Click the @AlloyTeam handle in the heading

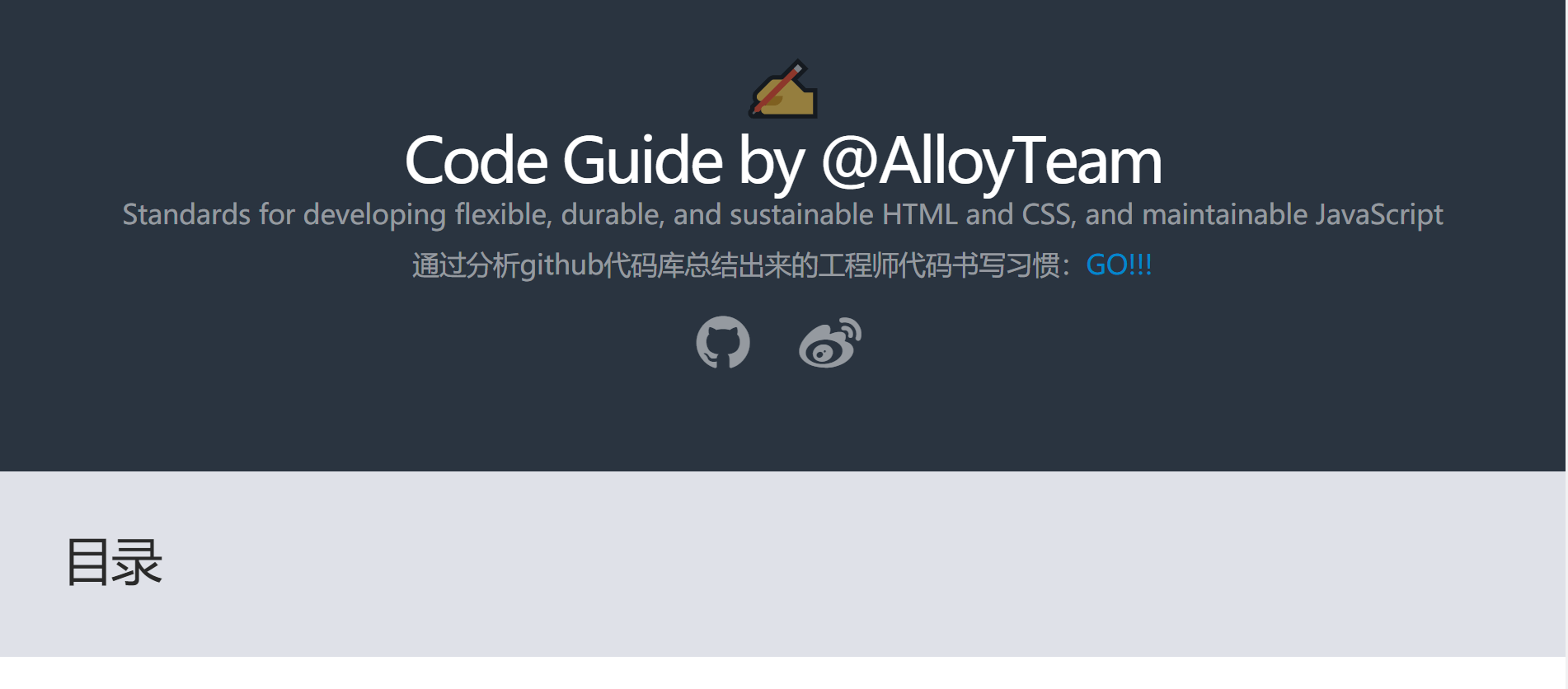point(992,161)
